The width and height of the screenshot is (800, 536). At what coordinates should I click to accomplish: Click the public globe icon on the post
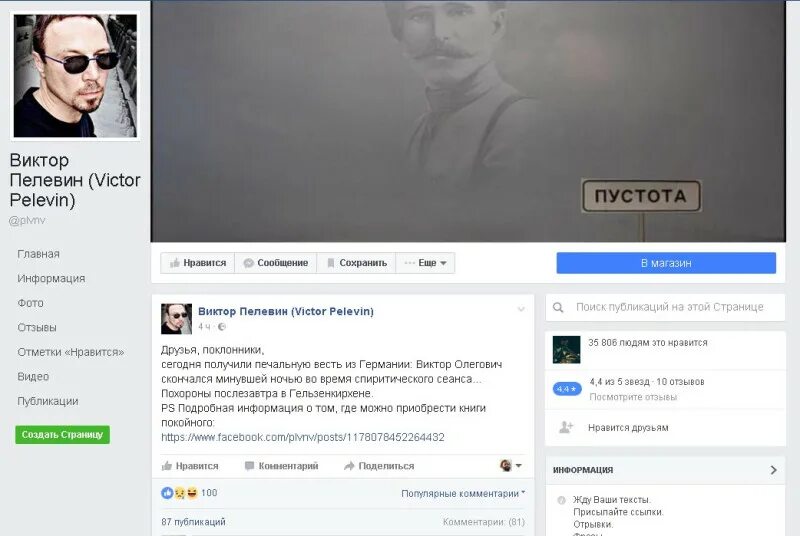coord(221,327)
